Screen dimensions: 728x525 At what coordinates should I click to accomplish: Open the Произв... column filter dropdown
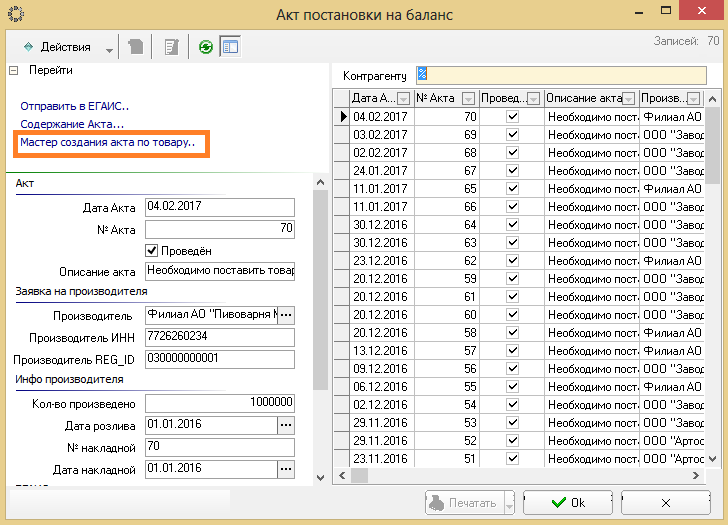(x=693, y=98)
